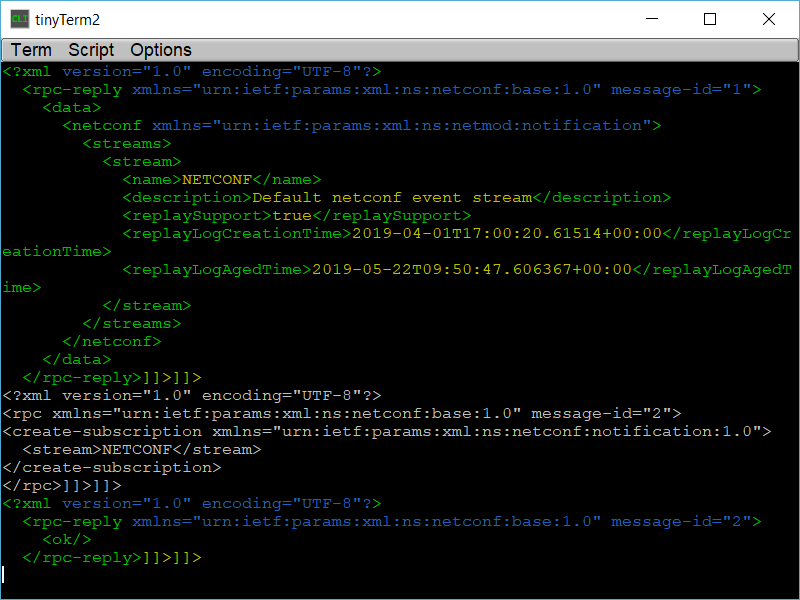
Task: Click the tinyTerm2 CLI app icon
Action: tap(19, 19)
